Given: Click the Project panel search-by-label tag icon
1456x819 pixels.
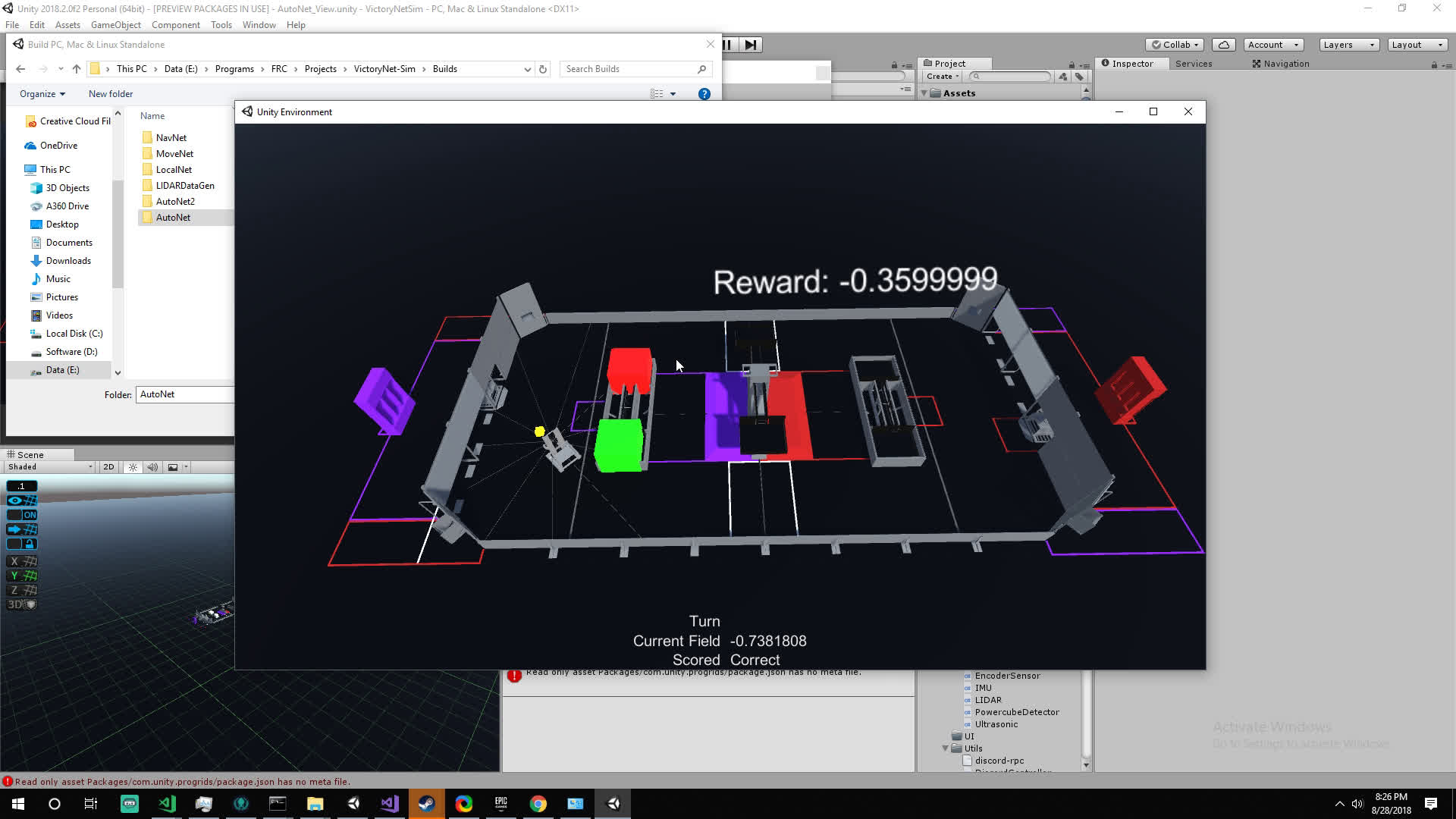Looking at the screenshot, I should (x=1079, y=77).
